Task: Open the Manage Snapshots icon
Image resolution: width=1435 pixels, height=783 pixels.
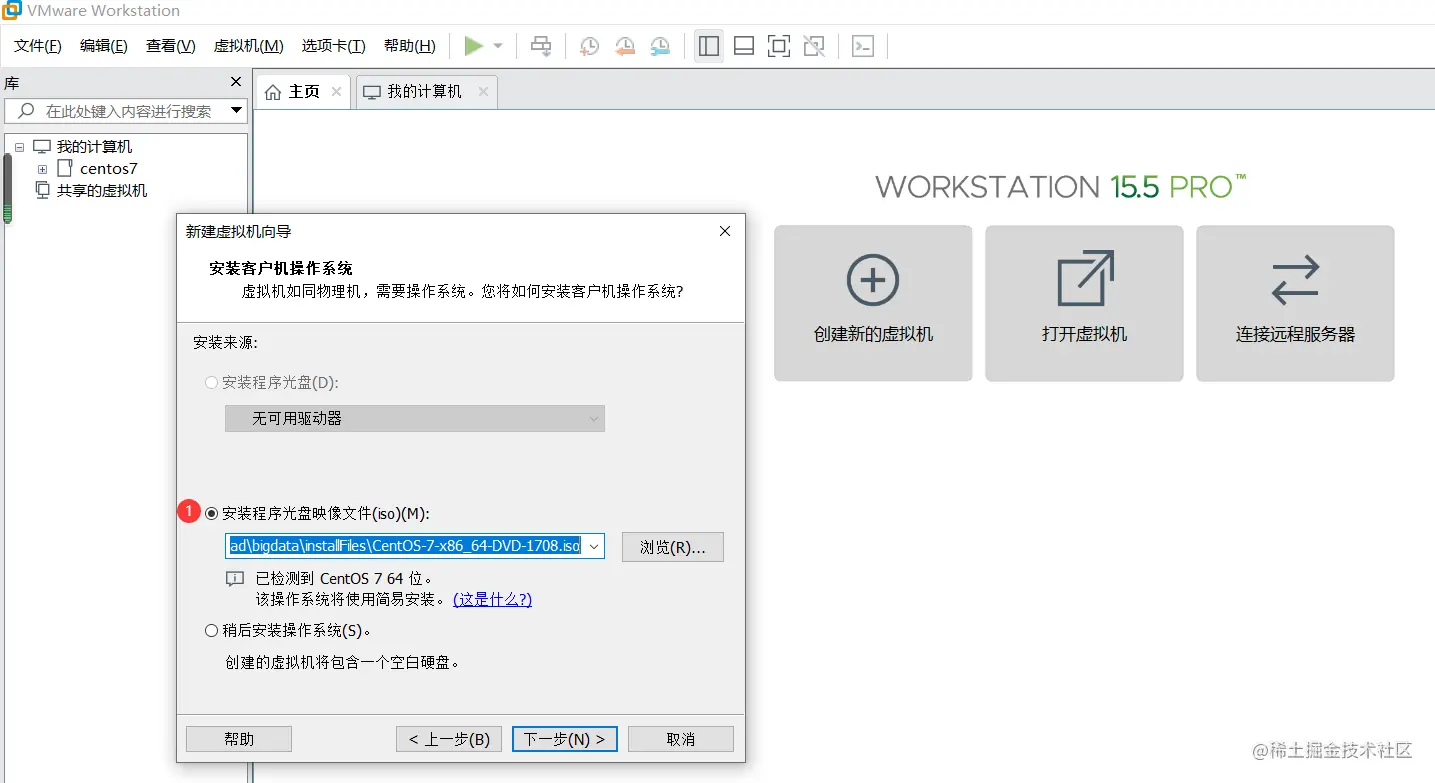Action: click(660, 46)
